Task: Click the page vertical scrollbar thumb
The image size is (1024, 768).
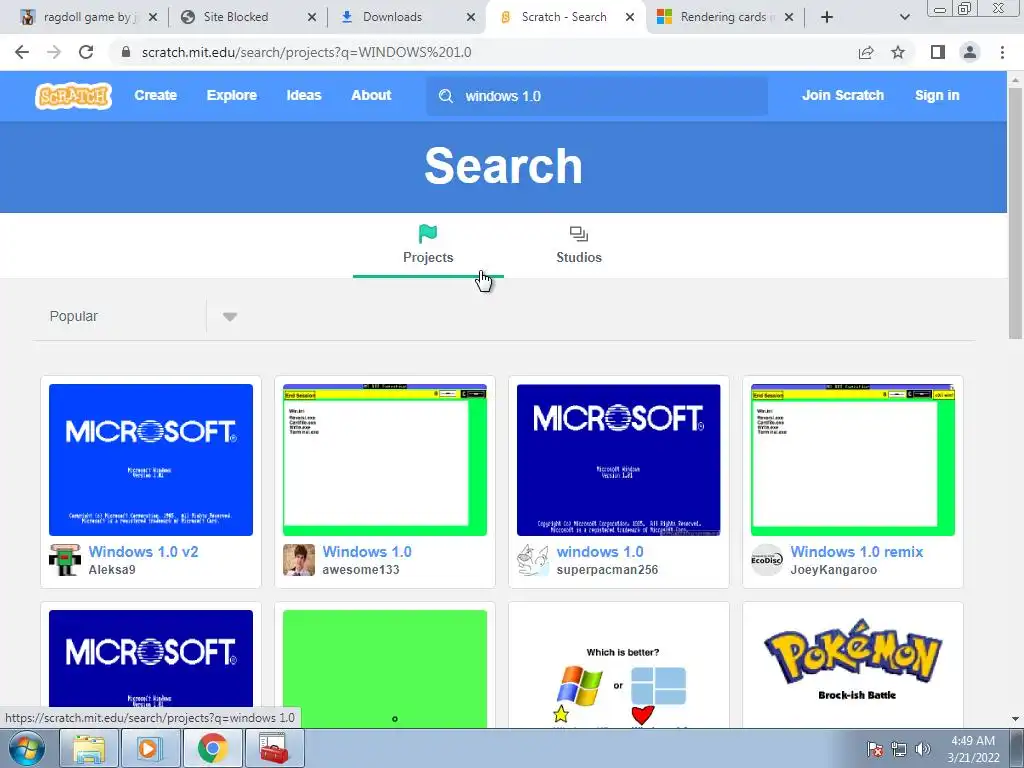Action: [1015, 214]
